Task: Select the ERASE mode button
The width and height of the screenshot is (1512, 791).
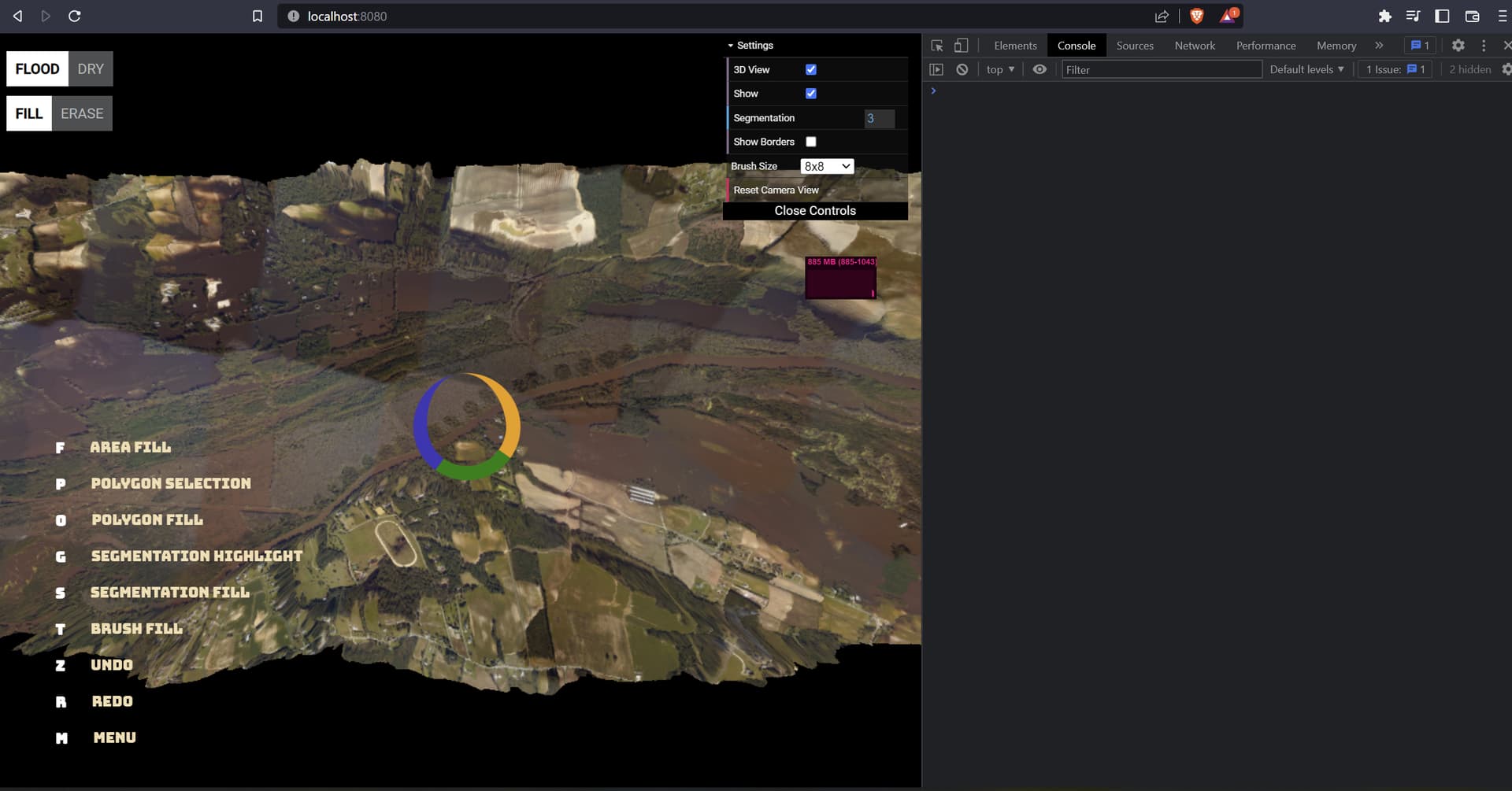Action: tap(82, 113)
